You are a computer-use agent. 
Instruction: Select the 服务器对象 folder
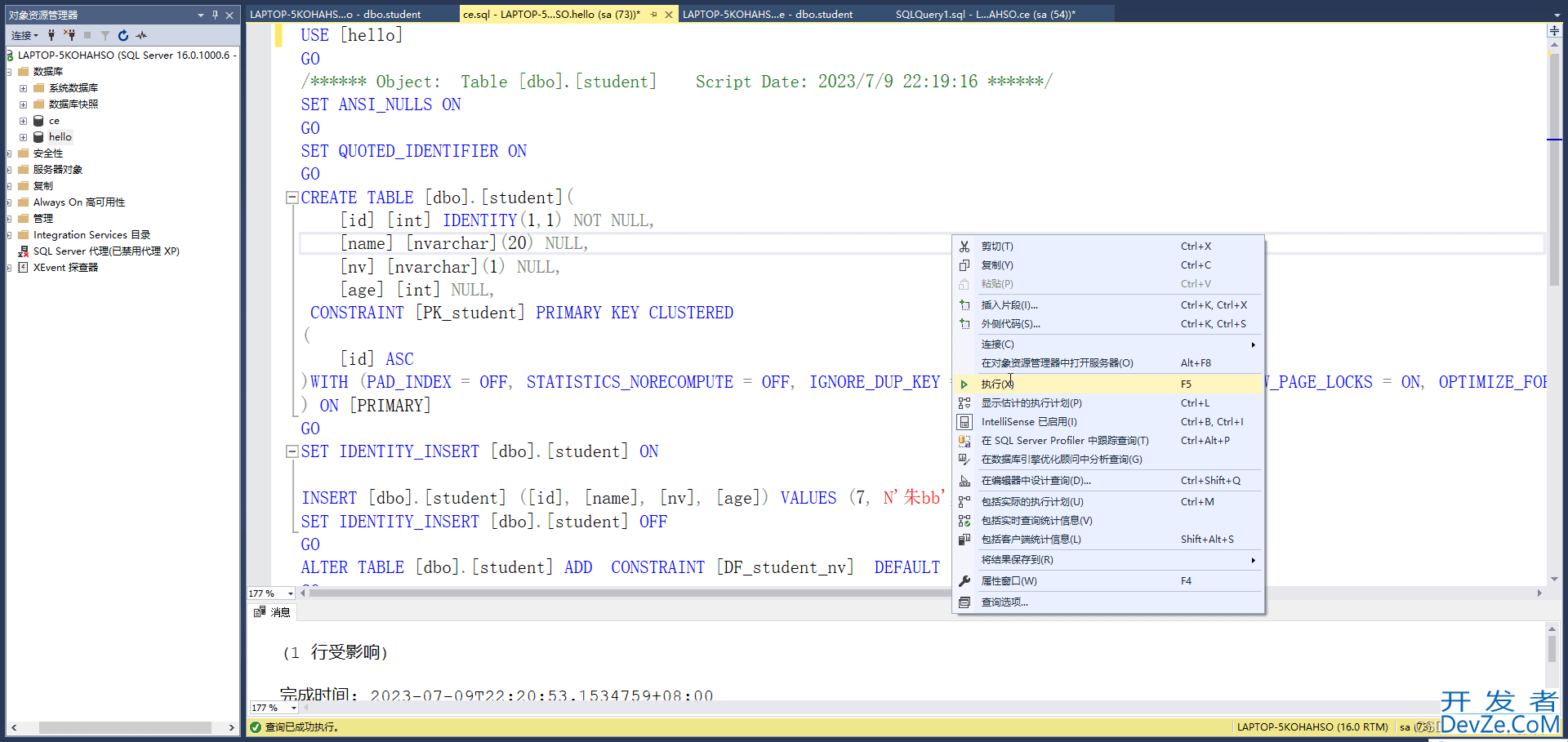[58, 170]
